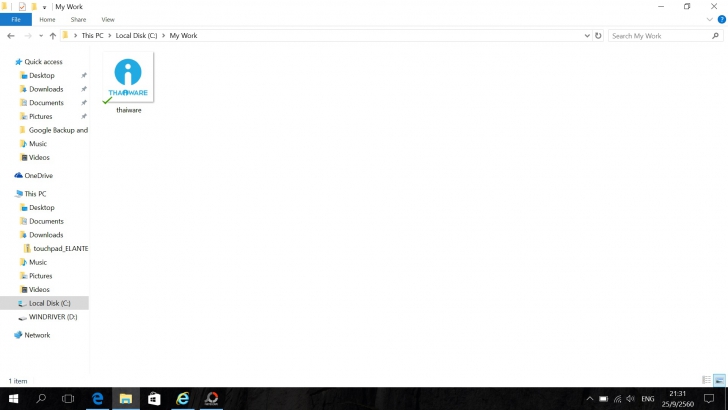
Task: Select Quick access in the navigation pane
Action: pyautogui.click(x=43, y=62)
